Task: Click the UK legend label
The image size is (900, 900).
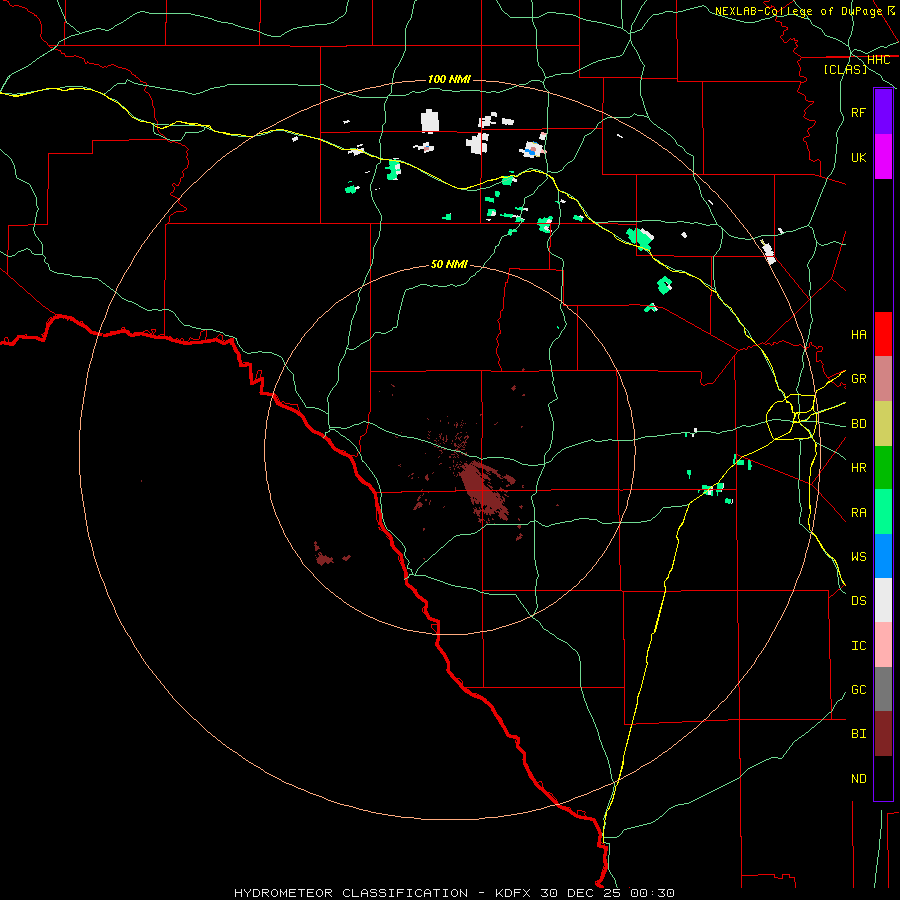Action: (x=858, y=157)
